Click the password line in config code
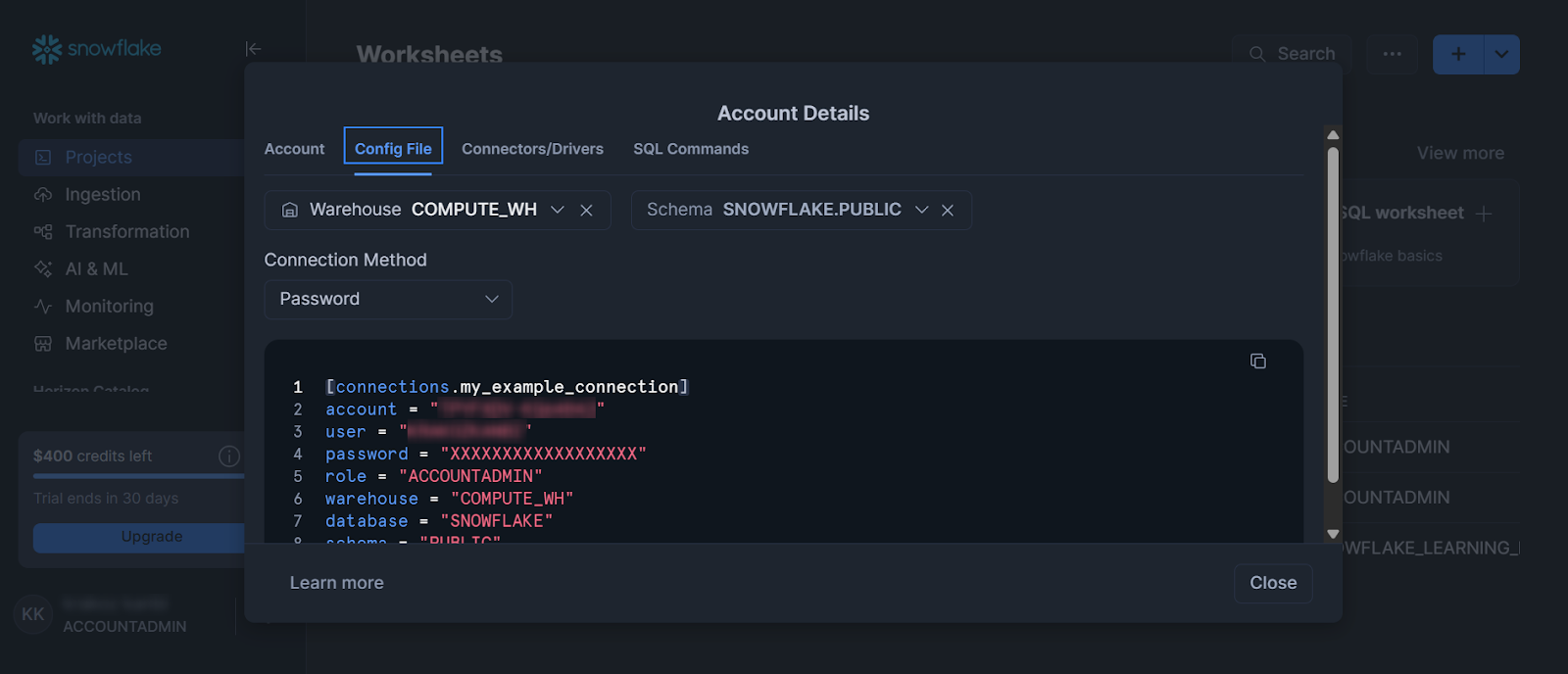Viewport: 1568px width, 674px height. click(x=486, y=454)
